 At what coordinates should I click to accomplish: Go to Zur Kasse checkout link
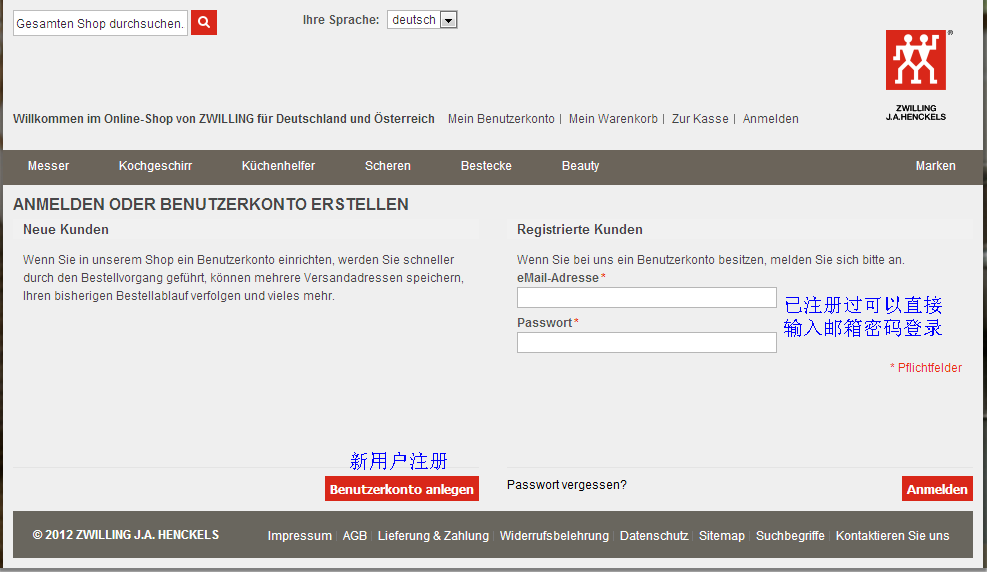[700, 119]
